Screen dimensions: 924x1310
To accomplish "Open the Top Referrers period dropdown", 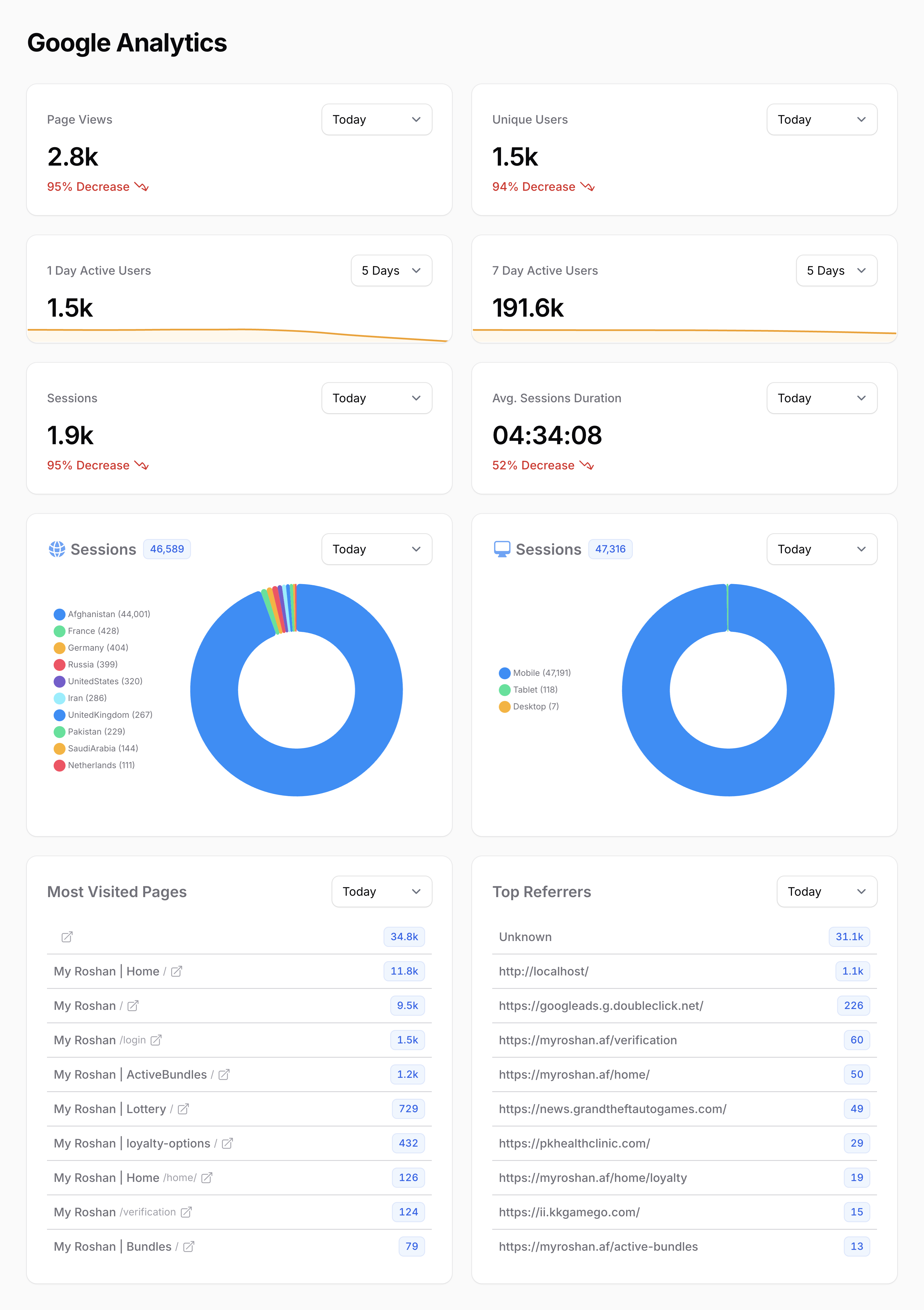I will coord(826,891).
